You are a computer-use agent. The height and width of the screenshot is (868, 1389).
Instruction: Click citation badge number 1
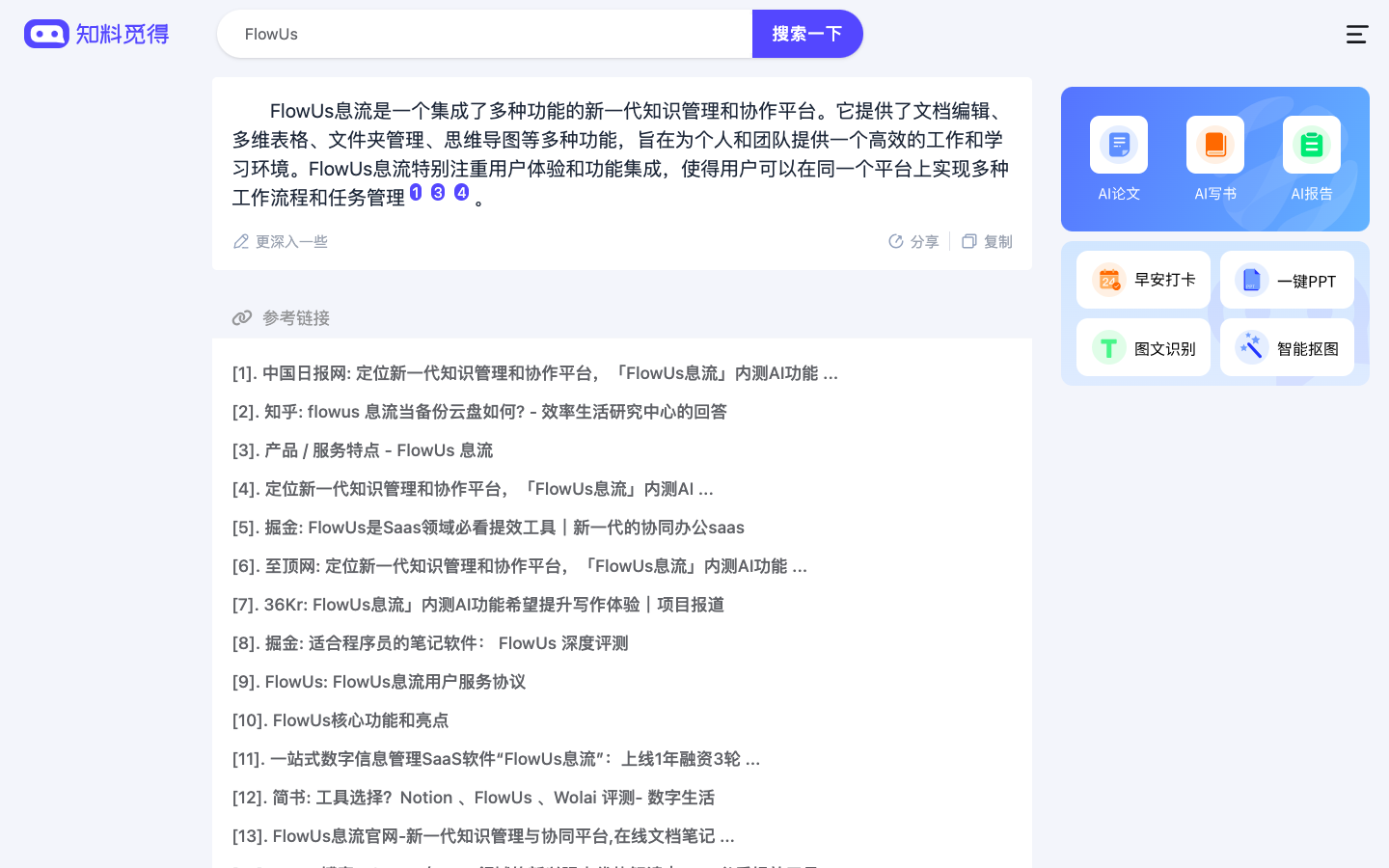pyautogui.click(x=416, y=192)
